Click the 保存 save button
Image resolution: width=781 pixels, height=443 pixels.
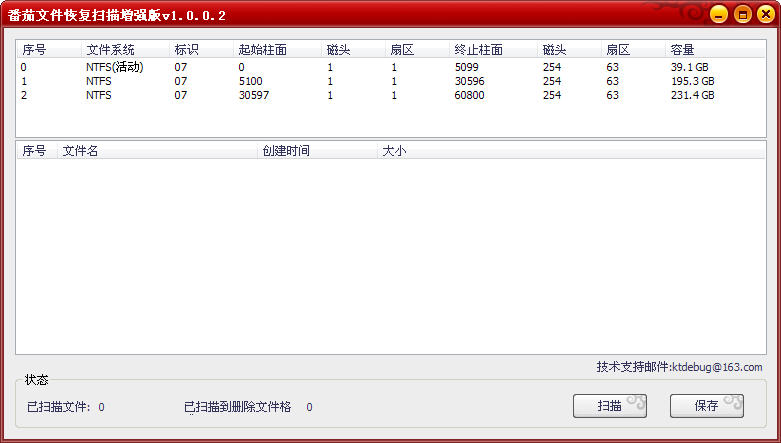coord(707,406)
